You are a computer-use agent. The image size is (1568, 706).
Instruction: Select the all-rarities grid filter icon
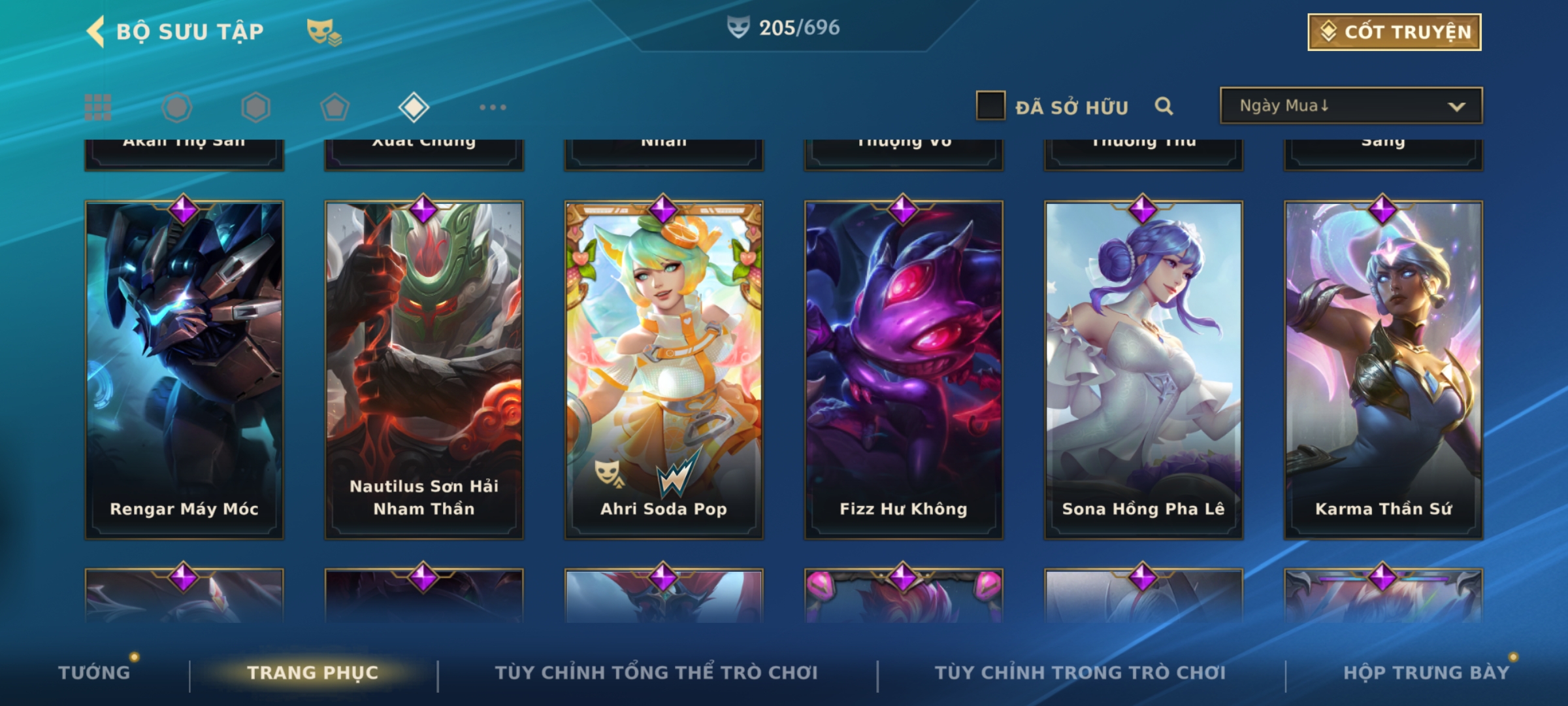(x=98, y=107)
